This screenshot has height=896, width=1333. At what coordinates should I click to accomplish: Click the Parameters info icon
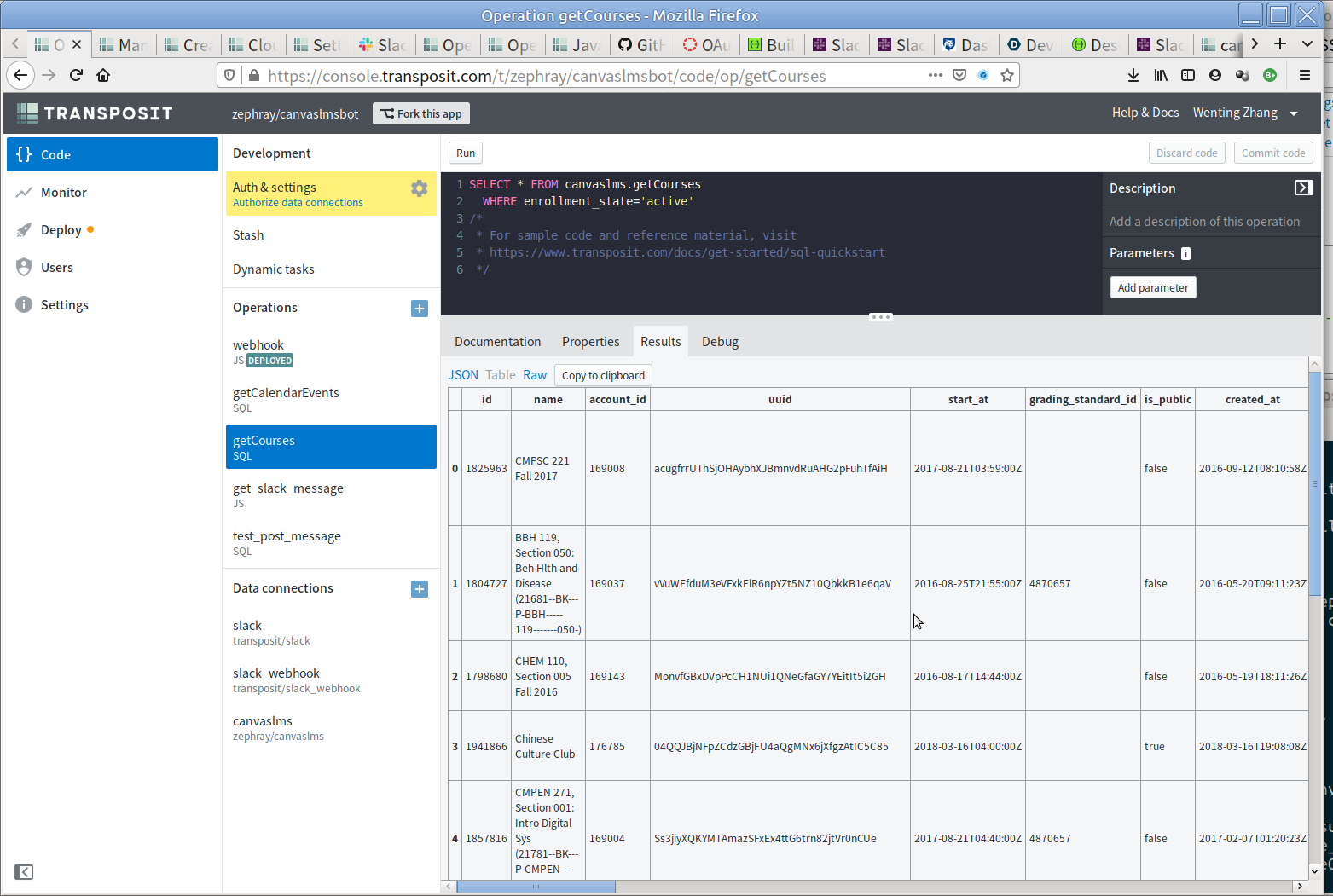[x=1185, y=253]
